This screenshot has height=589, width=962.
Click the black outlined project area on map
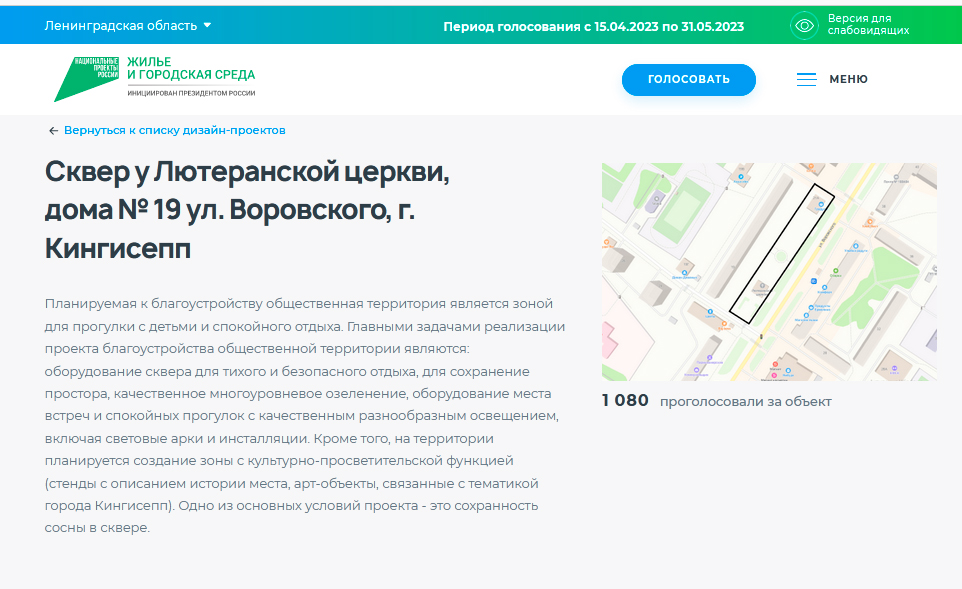coord(780,254)
